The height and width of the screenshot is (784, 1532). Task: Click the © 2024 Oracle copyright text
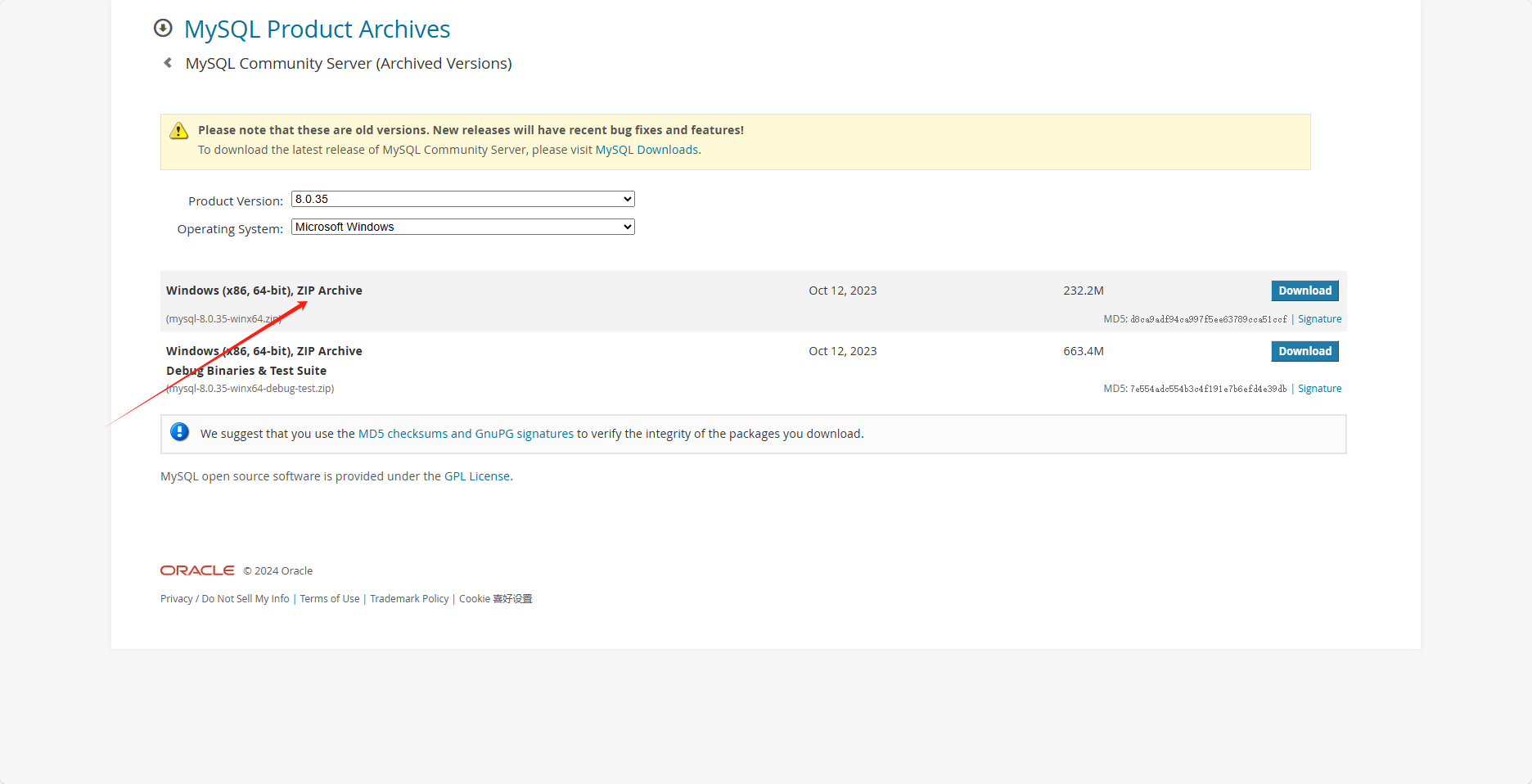click(x=278, y=571)
